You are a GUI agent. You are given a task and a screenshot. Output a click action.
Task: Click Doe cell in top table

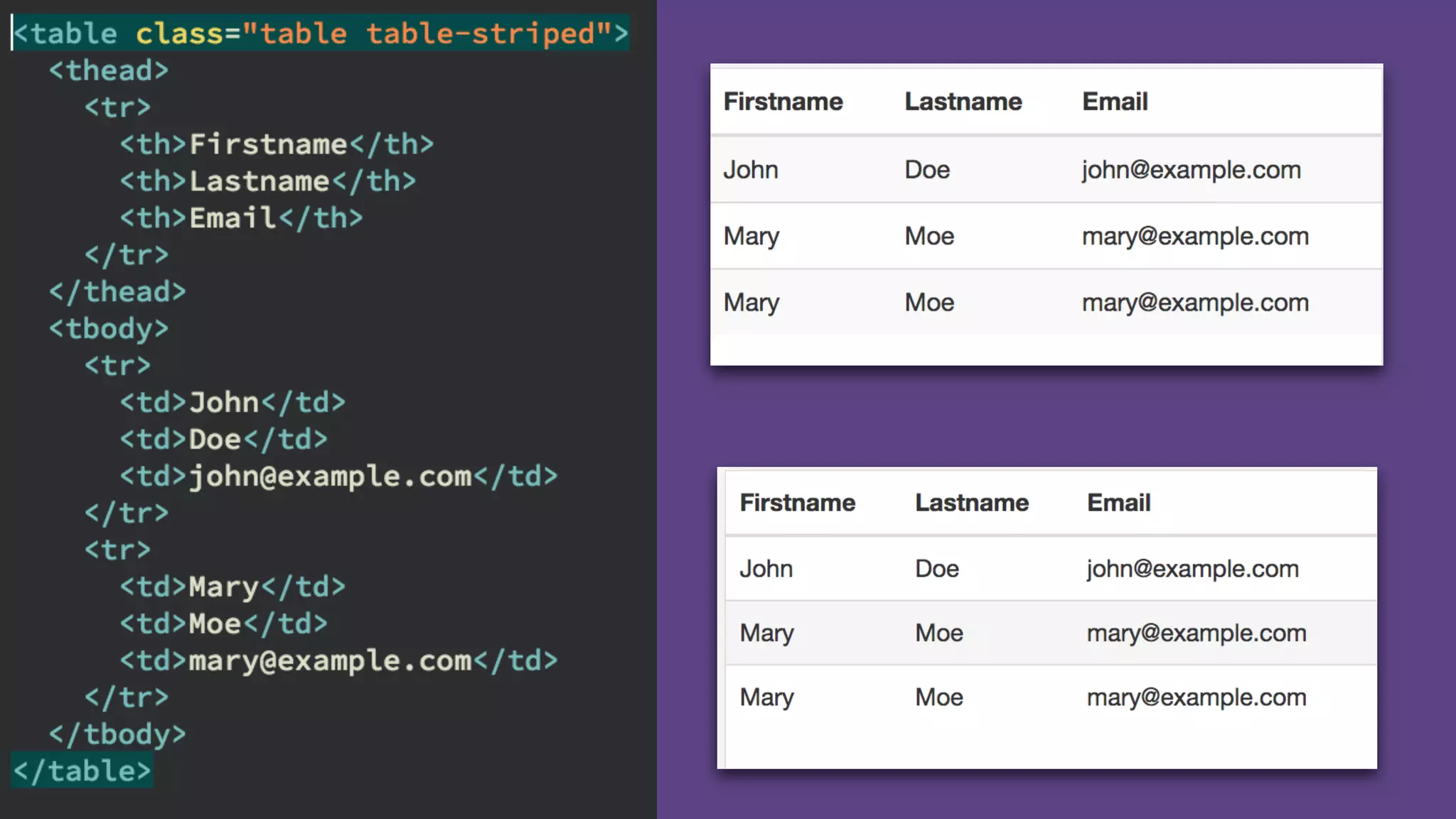click(x=927, y=170)
